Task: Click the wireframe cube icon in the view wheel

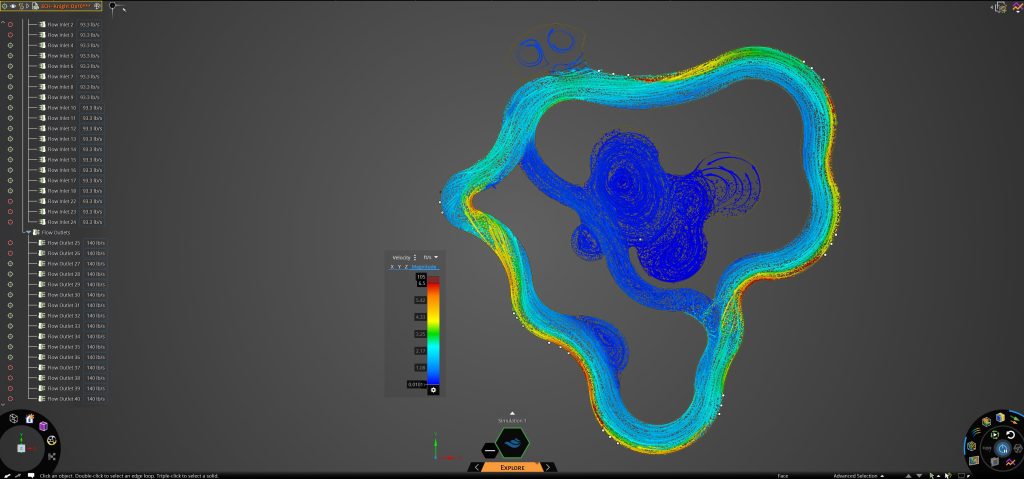Action: click(x=14, y=418)
